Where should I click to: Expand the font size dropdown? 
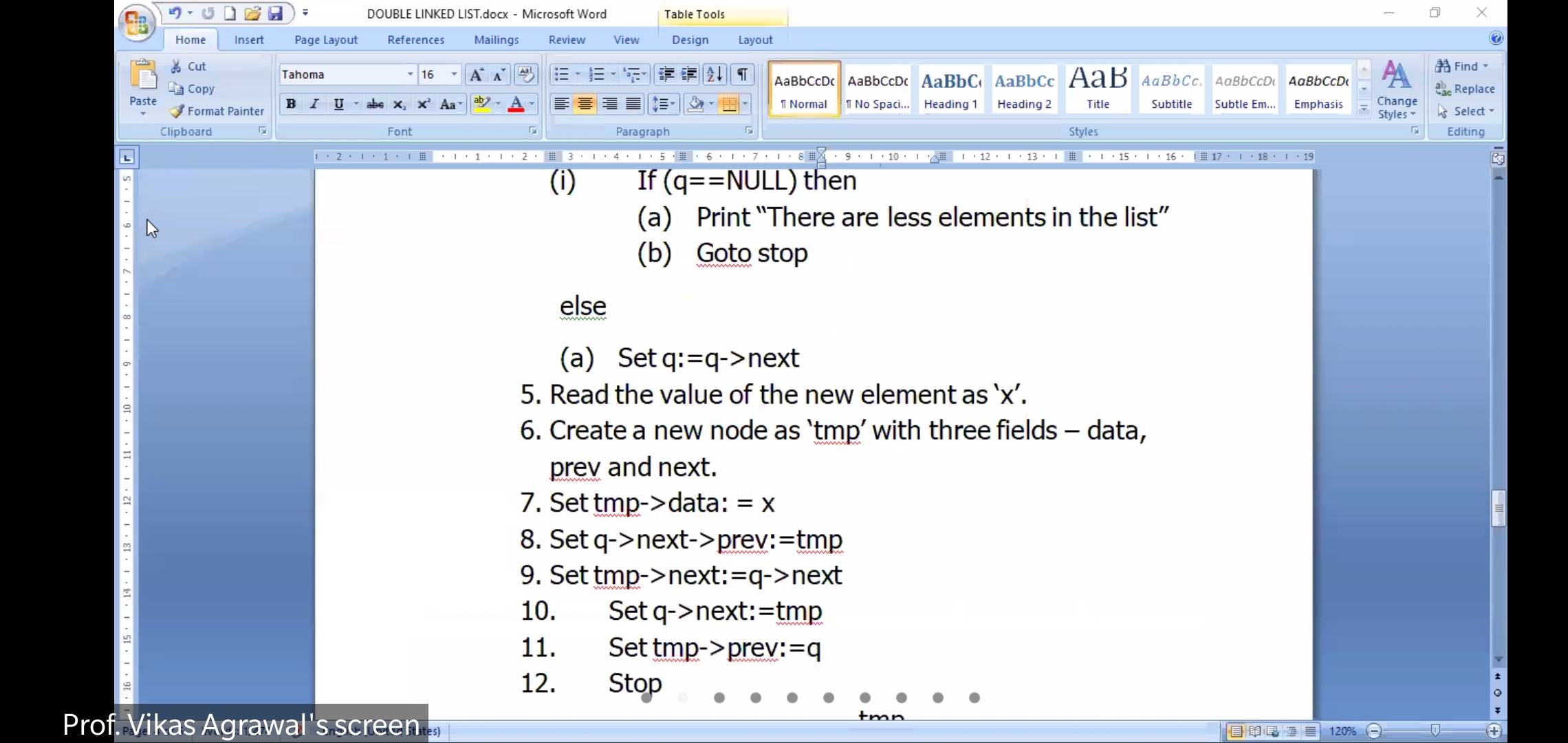(454, 74)
